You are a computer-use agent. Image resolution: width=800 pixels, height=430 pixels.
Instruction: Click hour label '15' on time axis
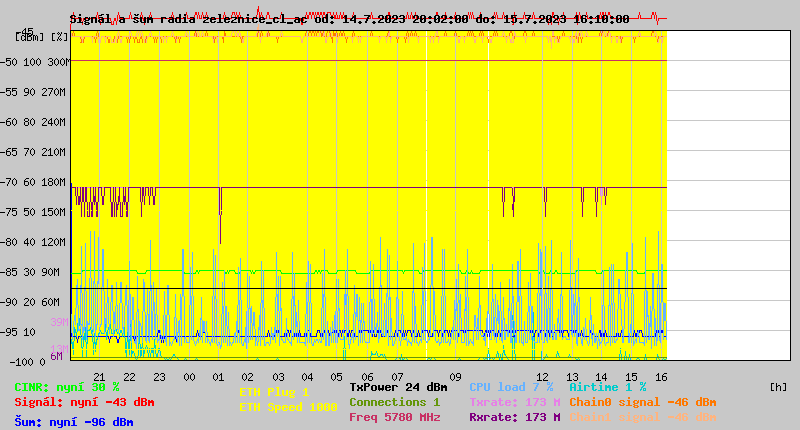coord(631,377)
